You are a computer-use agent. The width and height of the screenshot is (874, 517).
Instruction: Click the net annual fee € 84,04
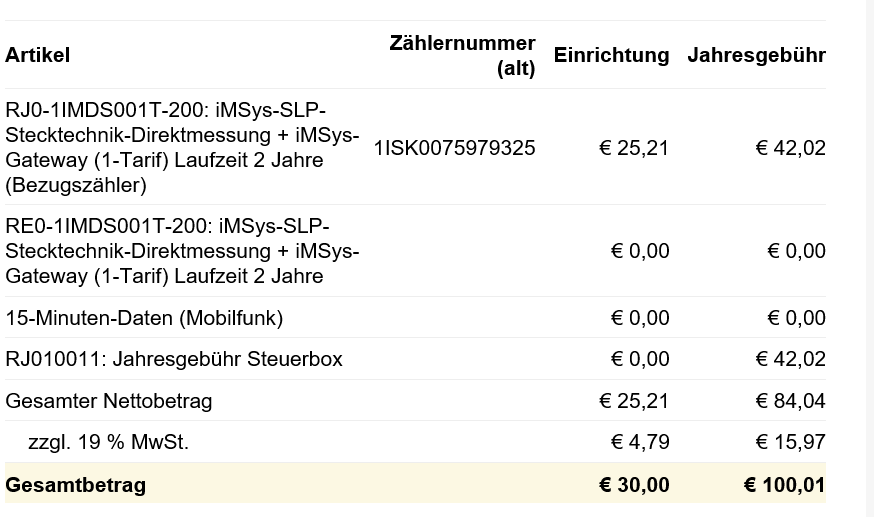tap(791, 401)
